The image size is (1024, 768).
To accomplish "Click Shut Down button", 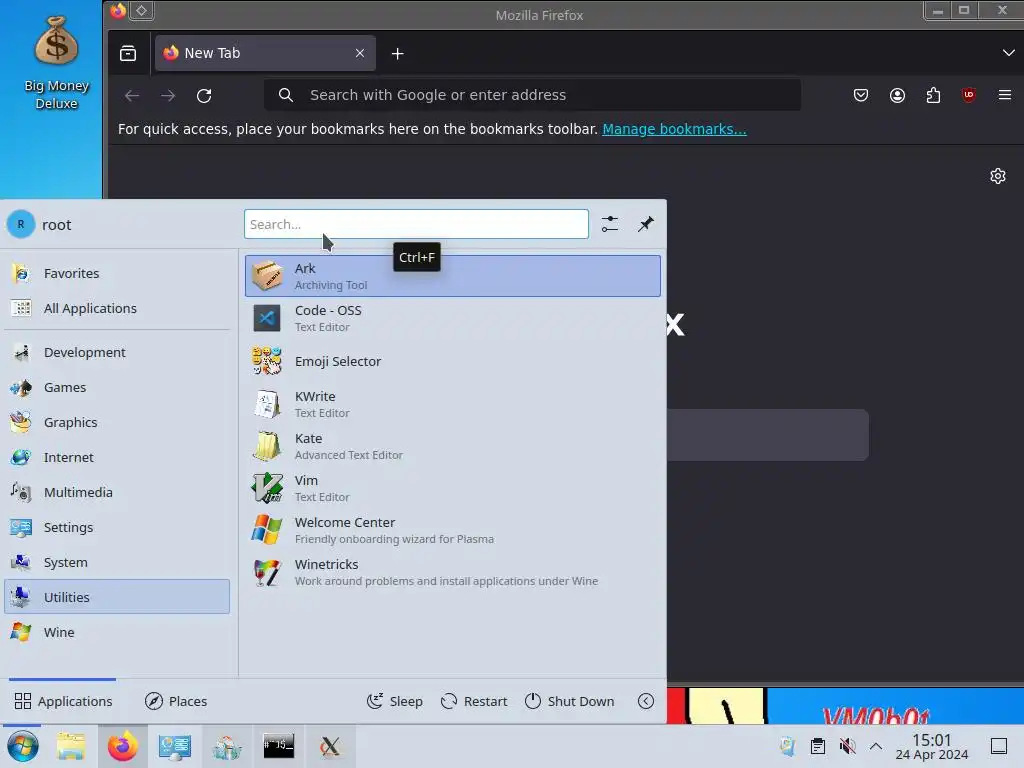I will tap(569, 701).
